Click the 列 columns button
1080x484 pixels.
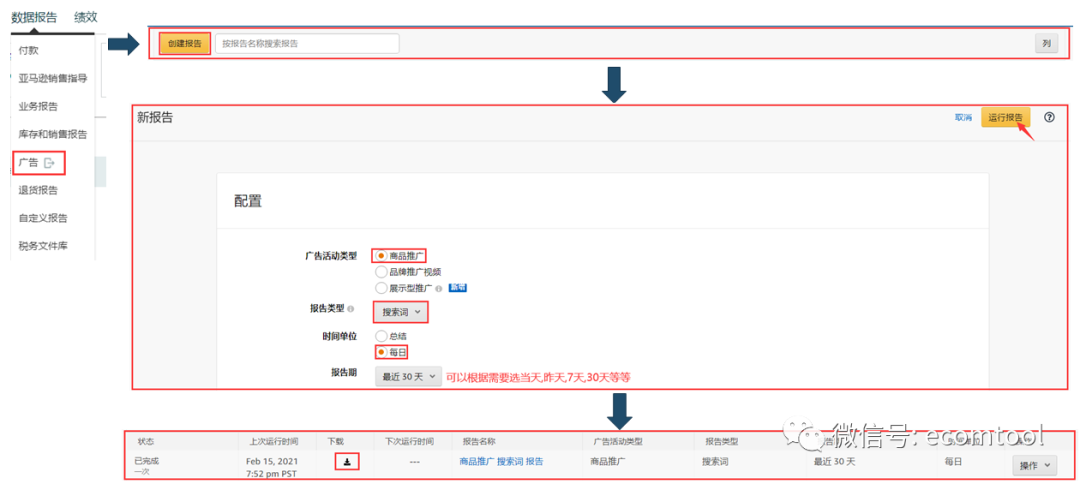pos(1046,43)
